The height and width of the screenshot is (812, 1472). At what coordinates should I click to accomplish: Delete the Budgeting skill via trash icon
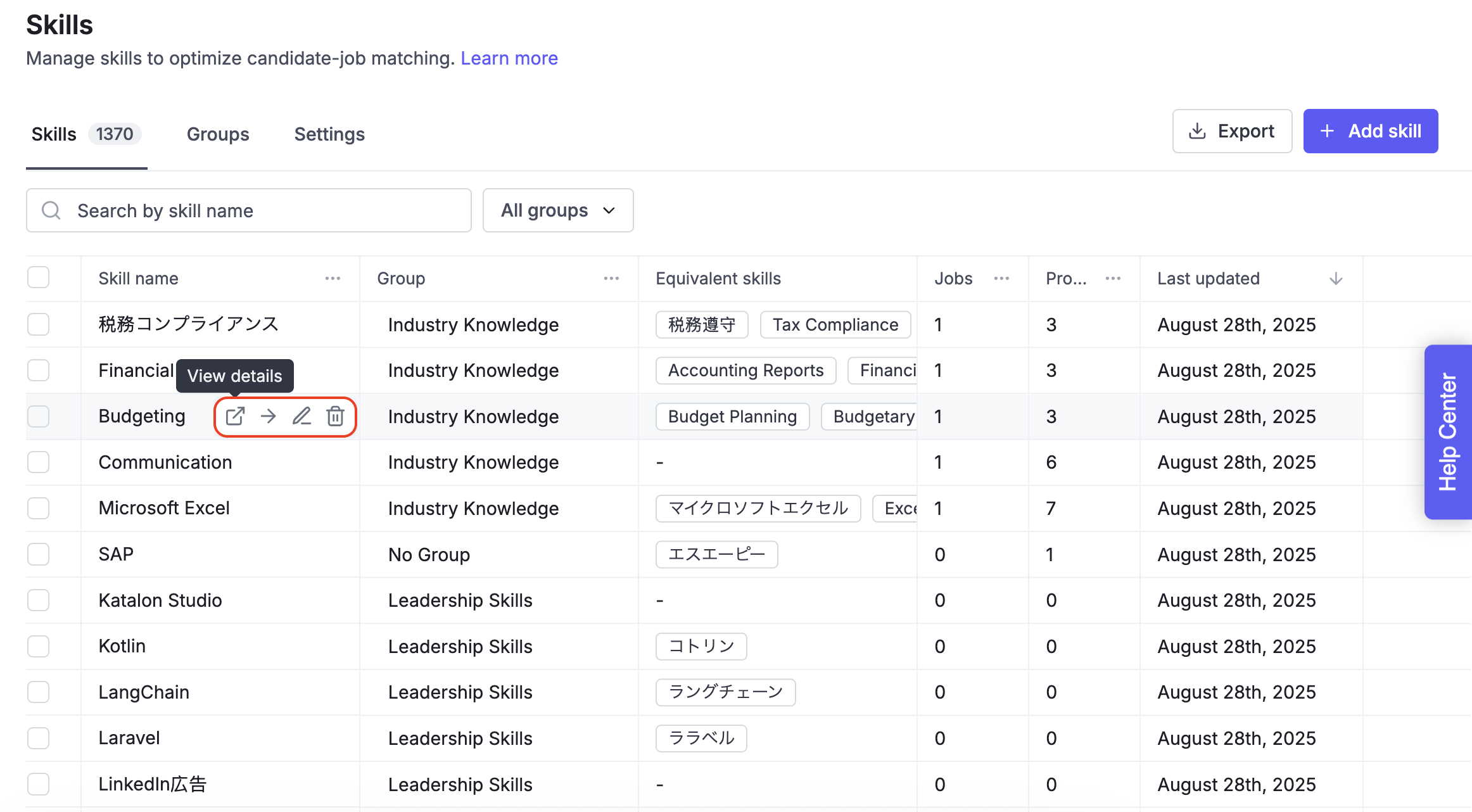pos(335,416)
